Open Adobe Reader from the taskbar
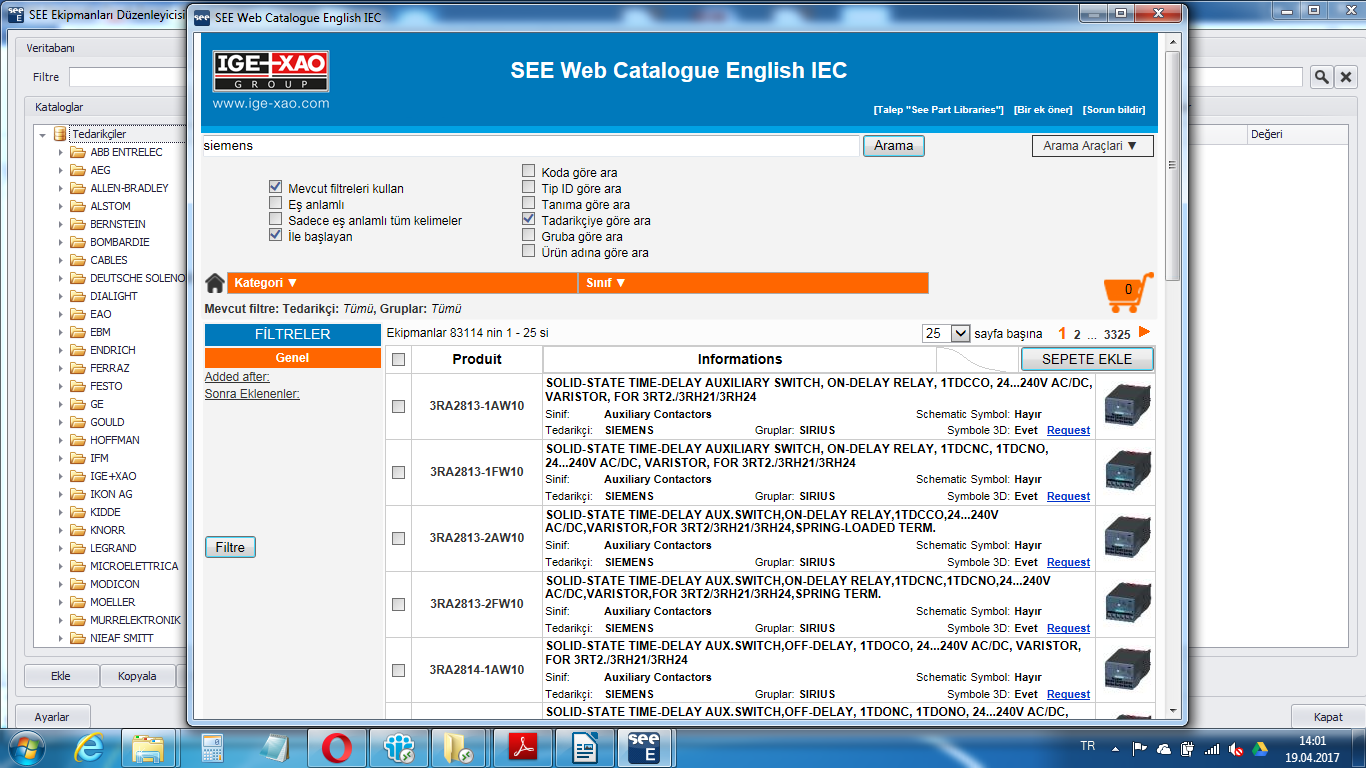The image size is (1366, 768). (522, 748)
